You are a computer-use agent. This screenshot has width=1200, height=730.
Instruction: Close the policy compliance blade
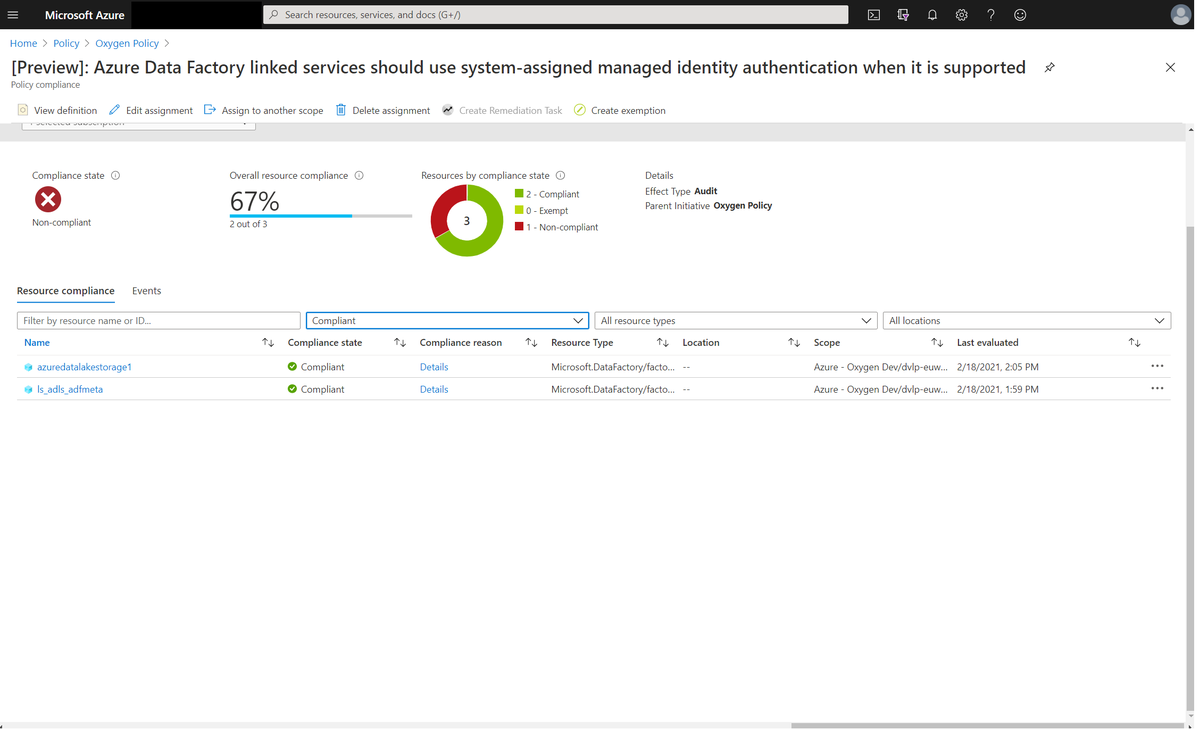1170,68
